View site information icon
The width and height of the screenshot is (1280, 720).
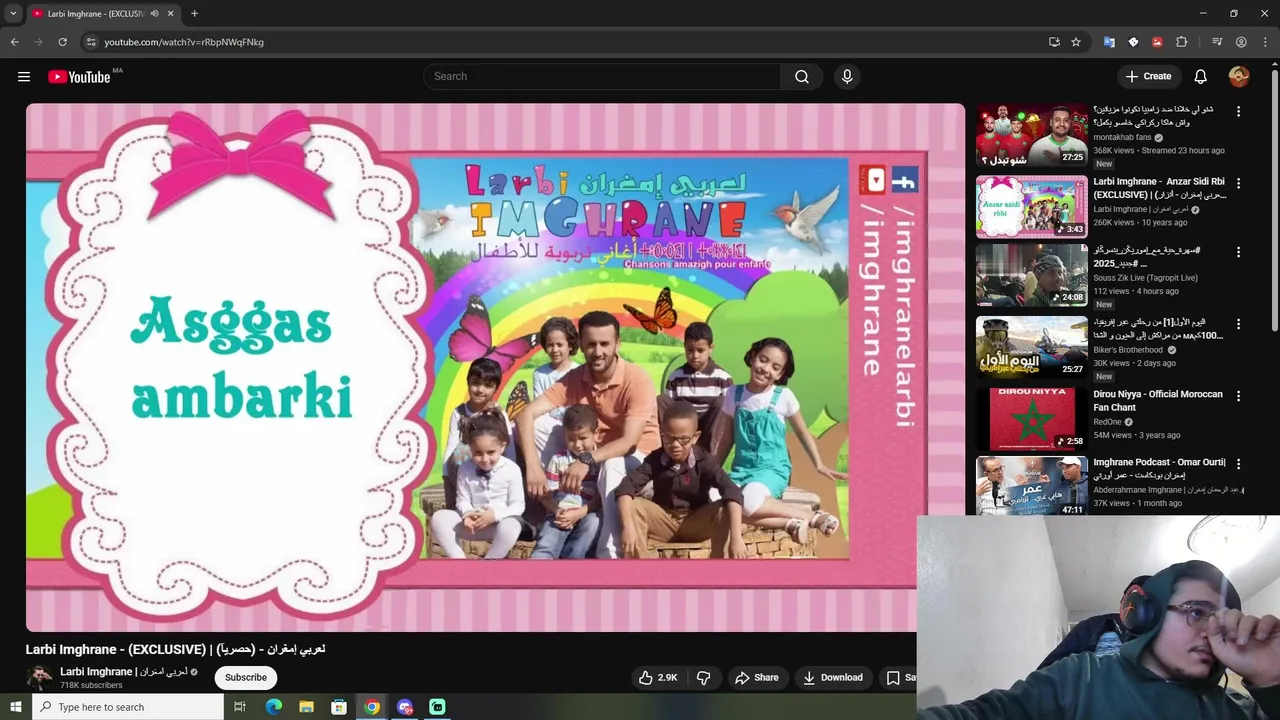coord(91,42)
